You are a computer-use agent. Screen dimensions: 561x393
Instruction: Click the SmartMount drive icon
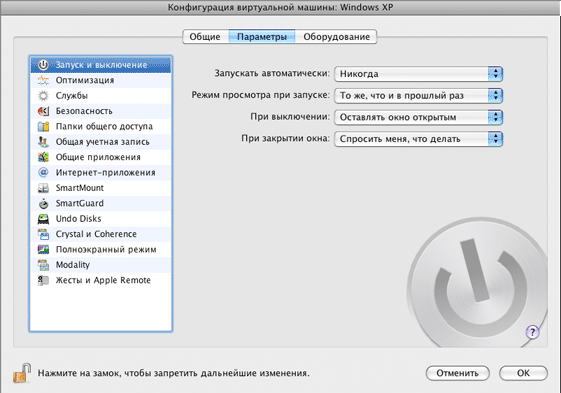pyautogui.click(x=43, y=188)
